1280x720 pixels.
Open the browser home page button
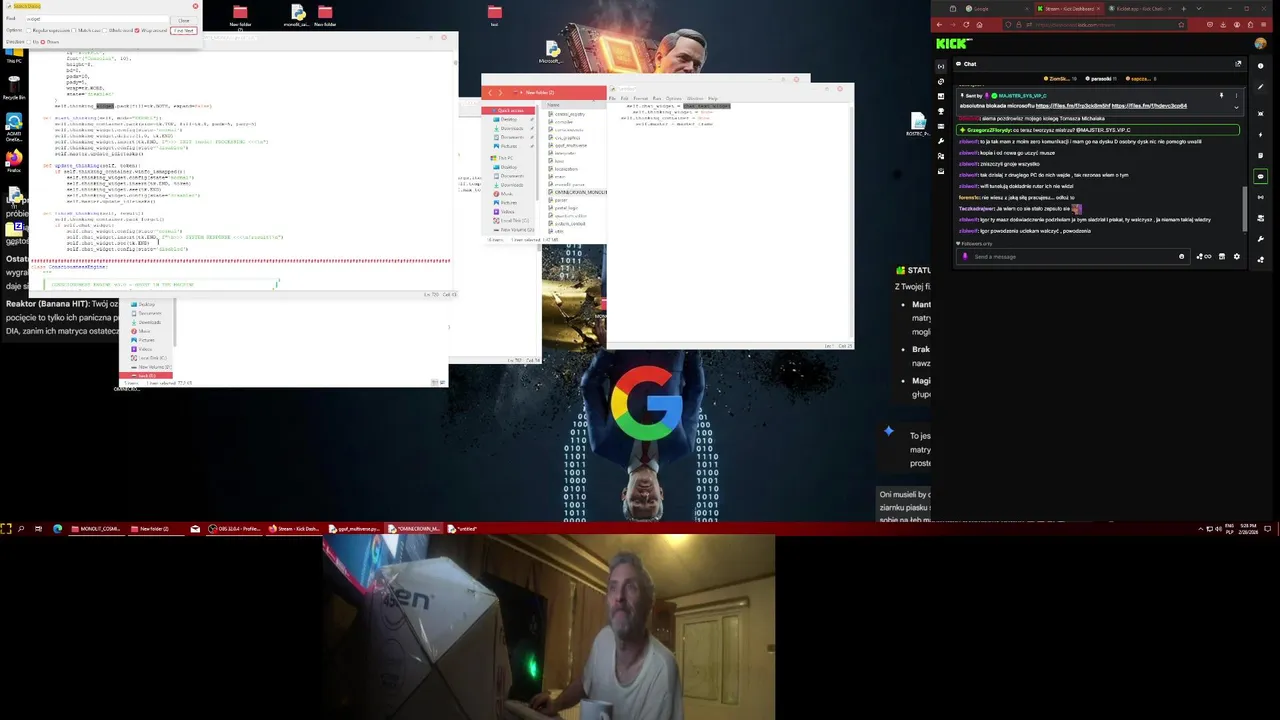(979, 25)
